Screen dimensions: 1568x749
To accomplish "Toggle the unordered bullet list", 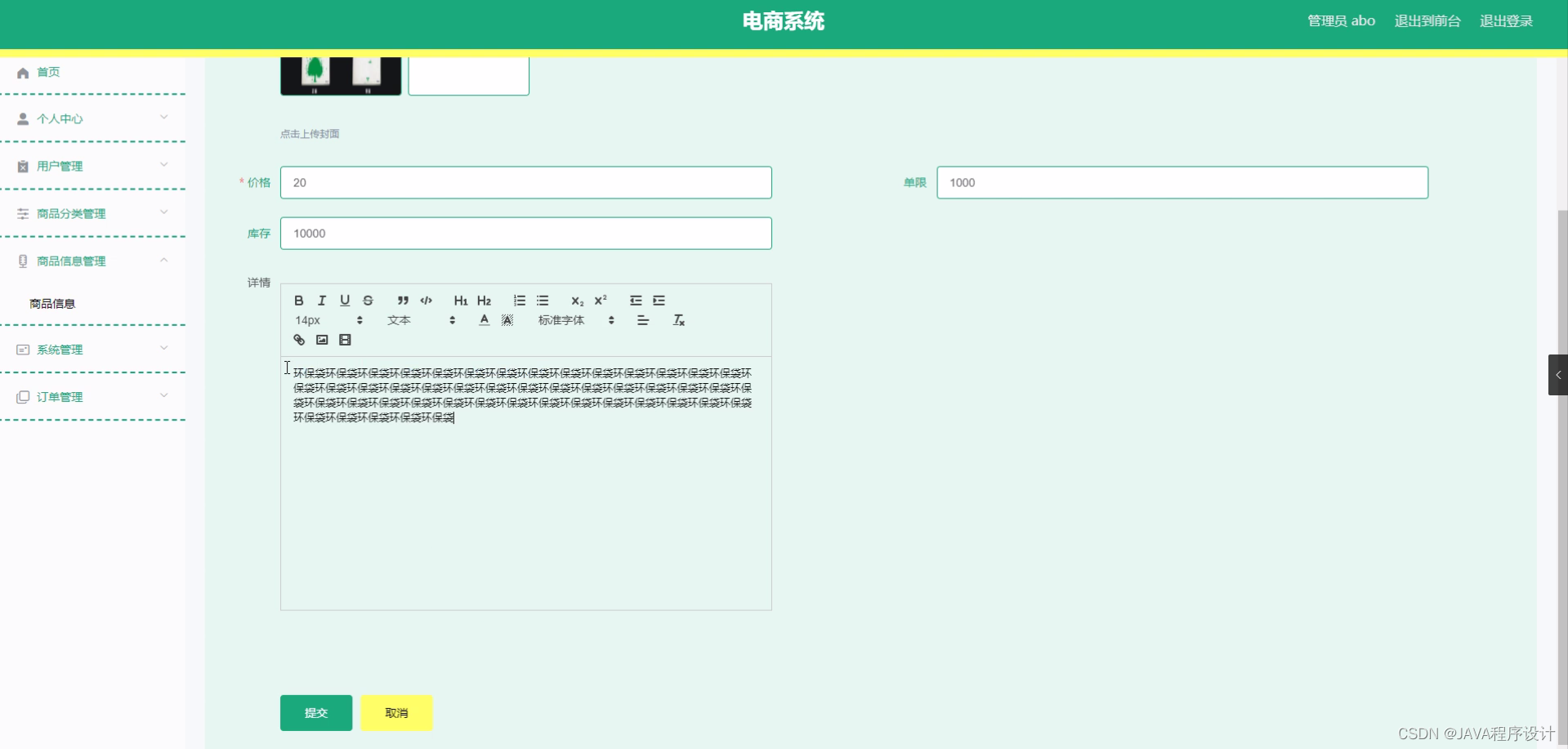I will pos(543,301).
